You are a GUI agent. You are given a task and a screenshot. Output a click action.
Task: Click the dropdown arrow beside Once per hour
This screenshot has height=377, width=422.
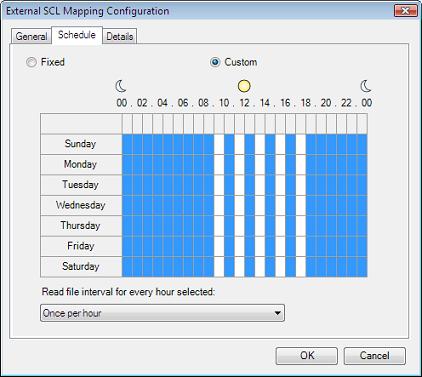click(277, 313)
